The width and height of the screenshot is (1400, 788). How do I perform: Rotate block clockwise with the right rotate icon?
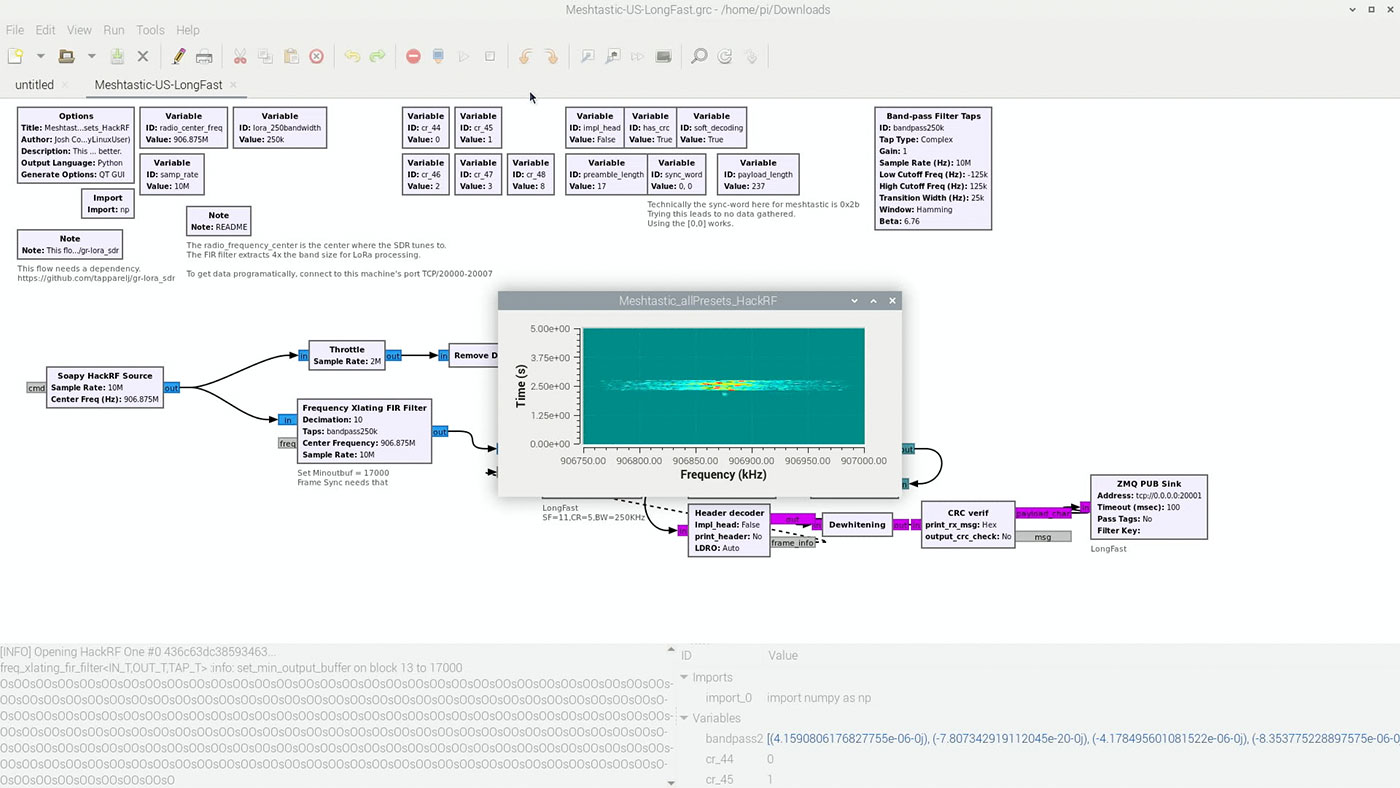click(551, 57)
